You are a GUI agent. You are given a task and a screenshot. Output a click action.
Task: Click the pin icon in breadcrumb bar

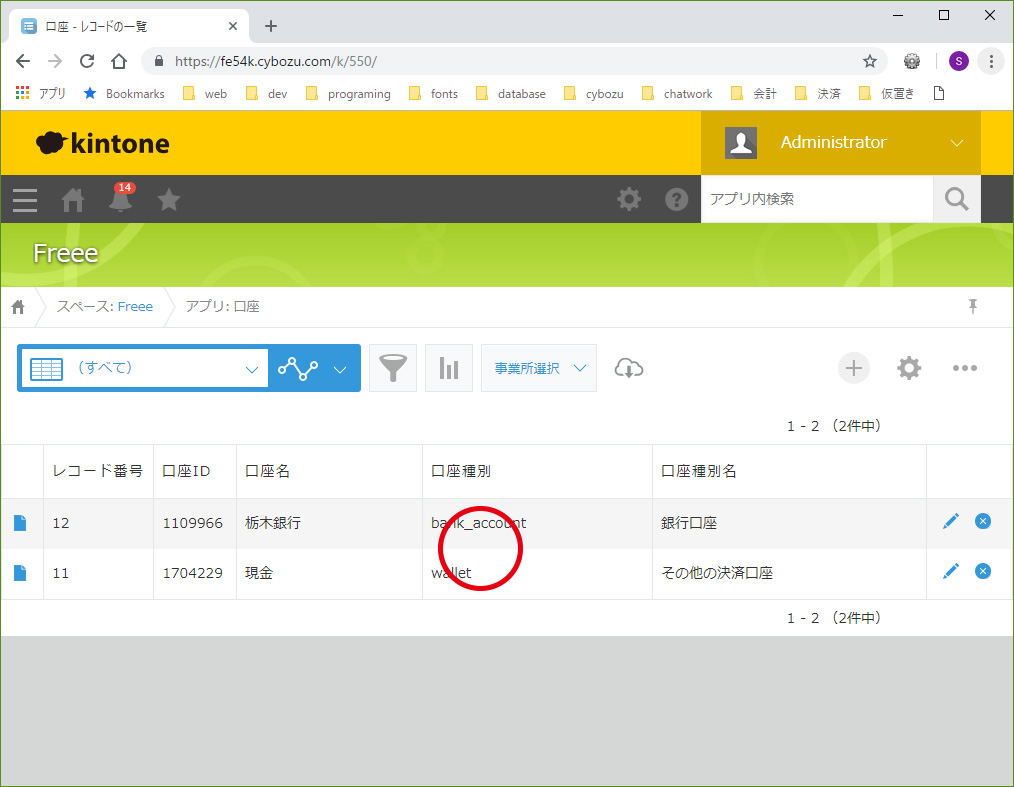pos(973,306)
